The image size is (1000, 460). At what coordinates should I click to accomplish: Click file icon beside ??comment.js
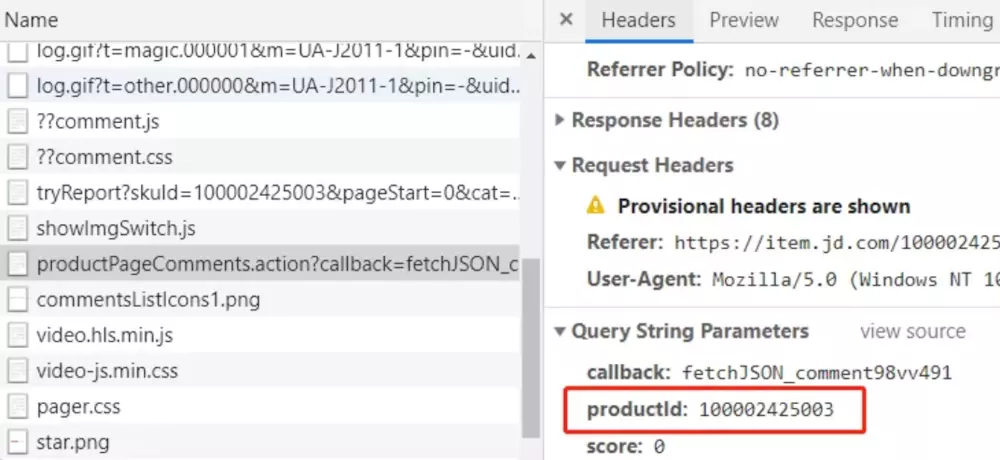(17, 122)
